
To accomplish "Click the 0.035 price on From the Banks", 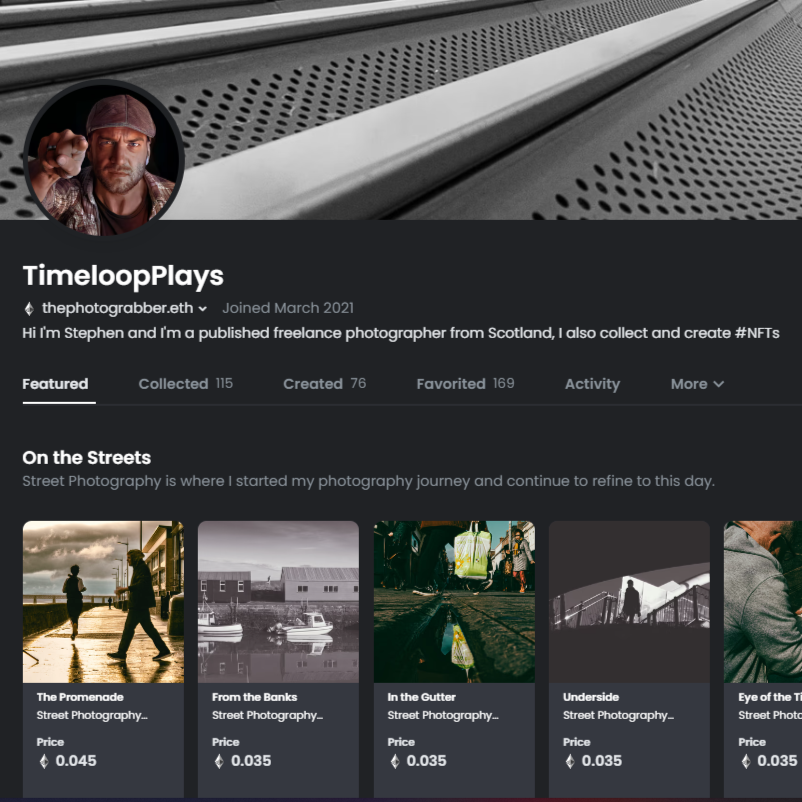I will [x=251, y=761].
